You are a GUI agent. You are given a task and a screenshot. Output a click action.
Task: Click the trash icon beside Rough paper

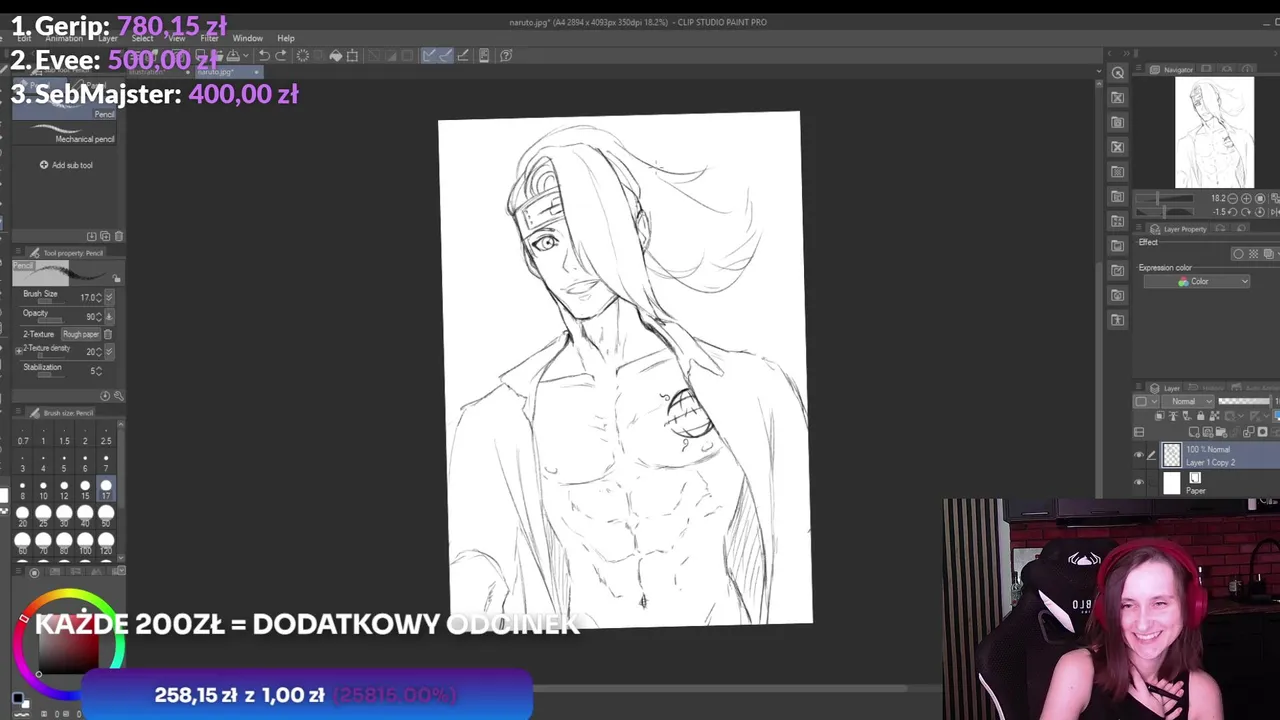point(108,334)
